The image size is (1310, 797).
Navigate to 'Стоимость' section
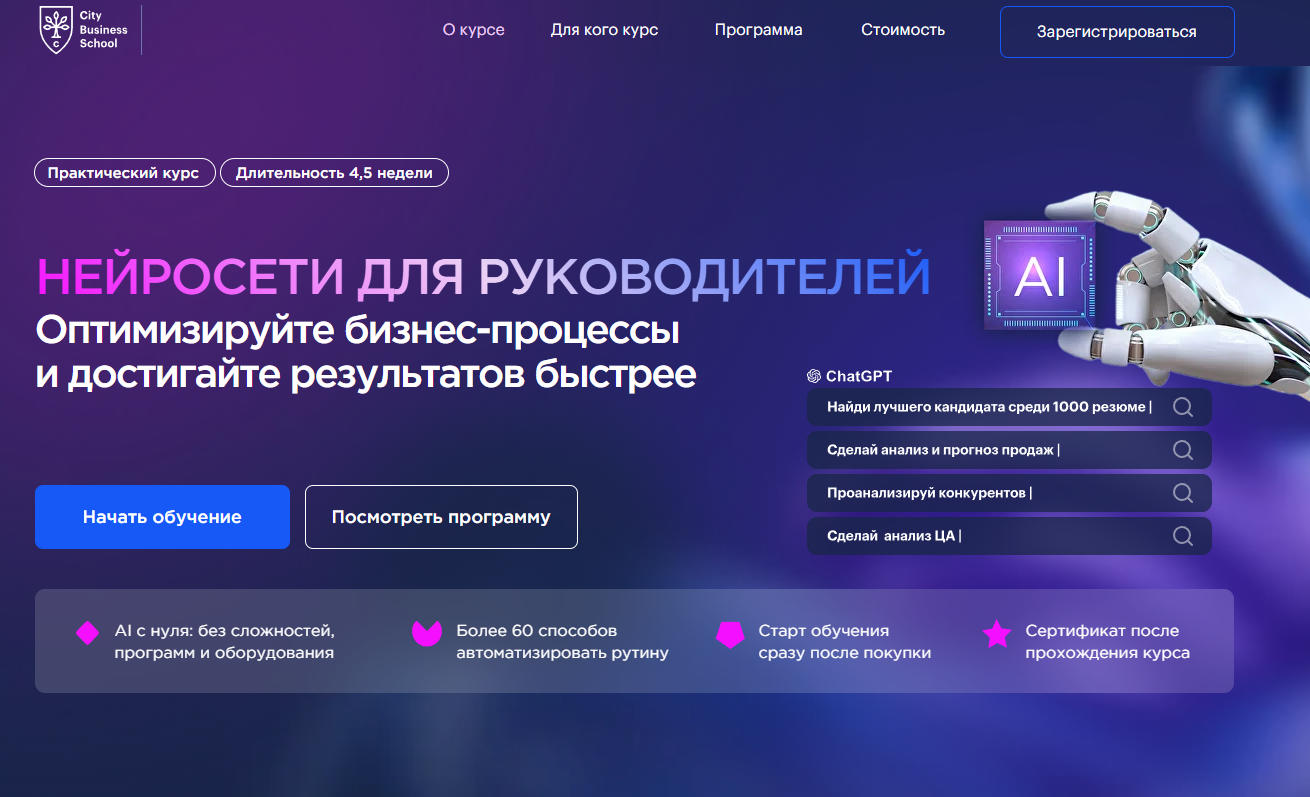click(903, 30)
